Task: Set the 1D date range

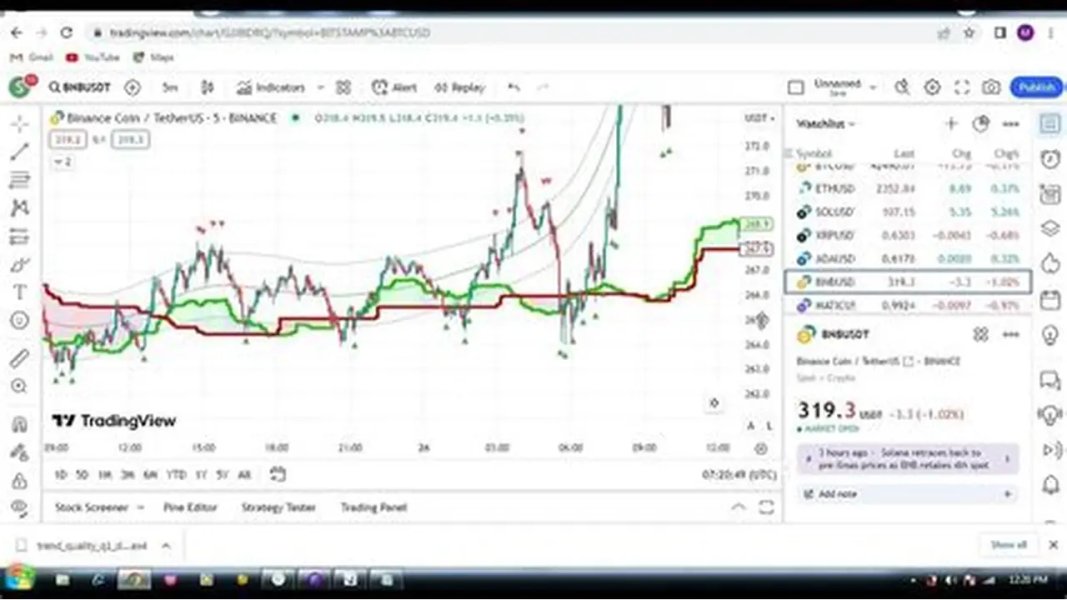Action: click(61, 475)
